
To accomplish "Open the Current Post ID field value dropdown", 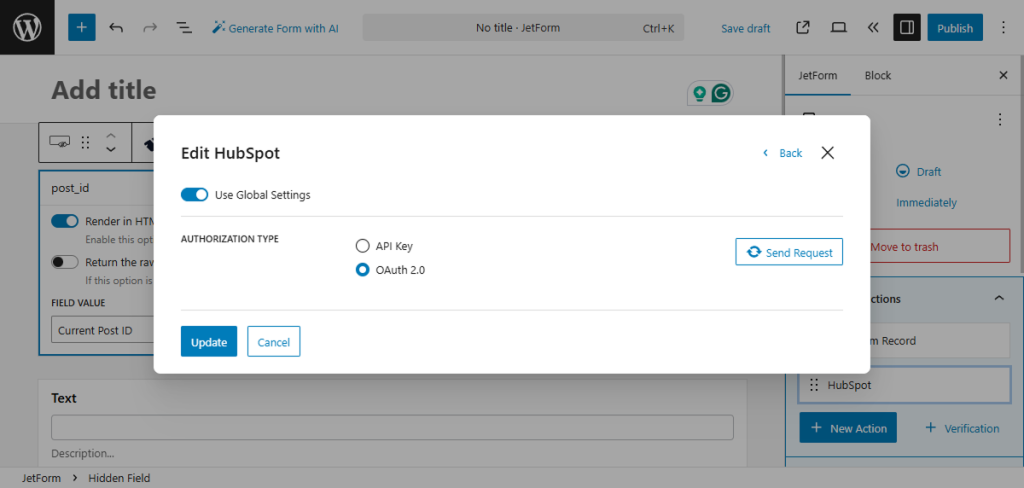I will pyautogui.click(x=103, y=330).
